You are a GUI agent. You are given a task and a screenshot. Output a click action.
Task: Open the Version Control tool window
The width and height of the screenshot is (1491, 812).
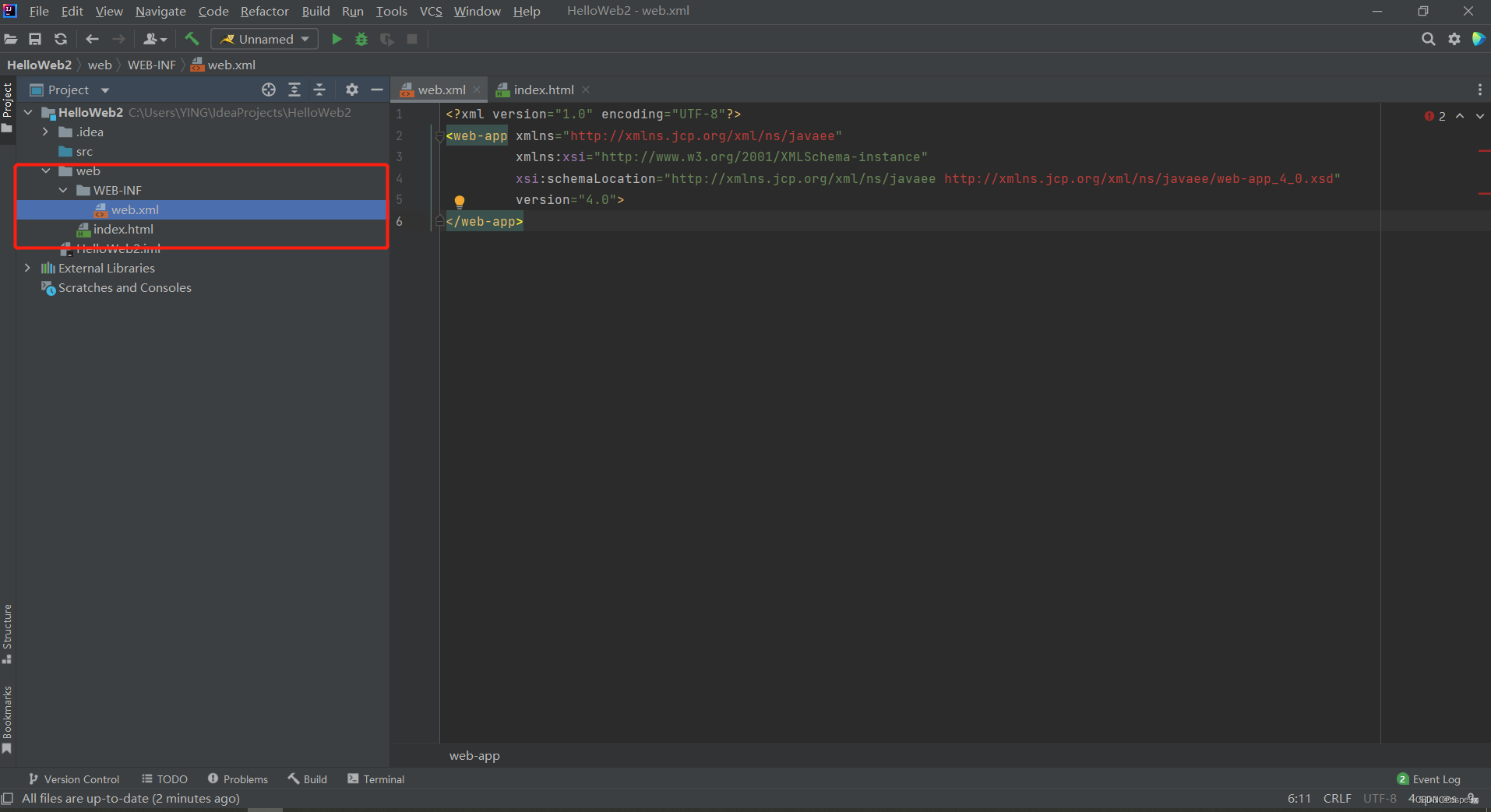point(74,779)
